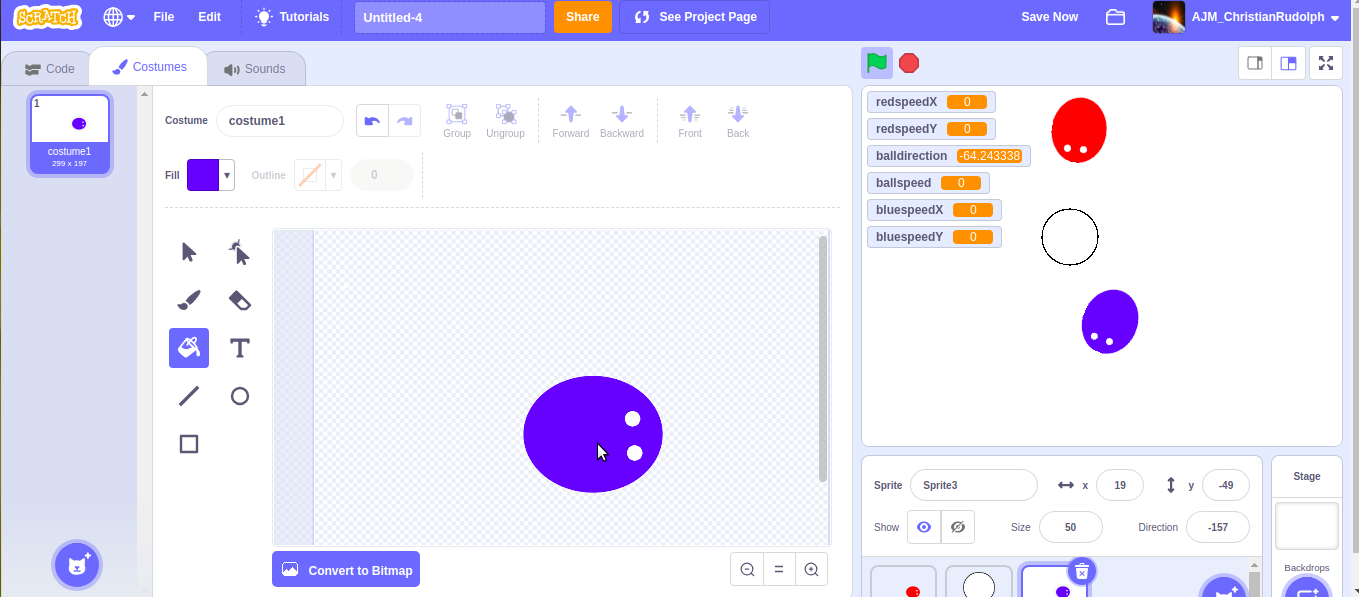Select the Circle tool
Screen dimensions: 1359x597
tap(239, 395)
